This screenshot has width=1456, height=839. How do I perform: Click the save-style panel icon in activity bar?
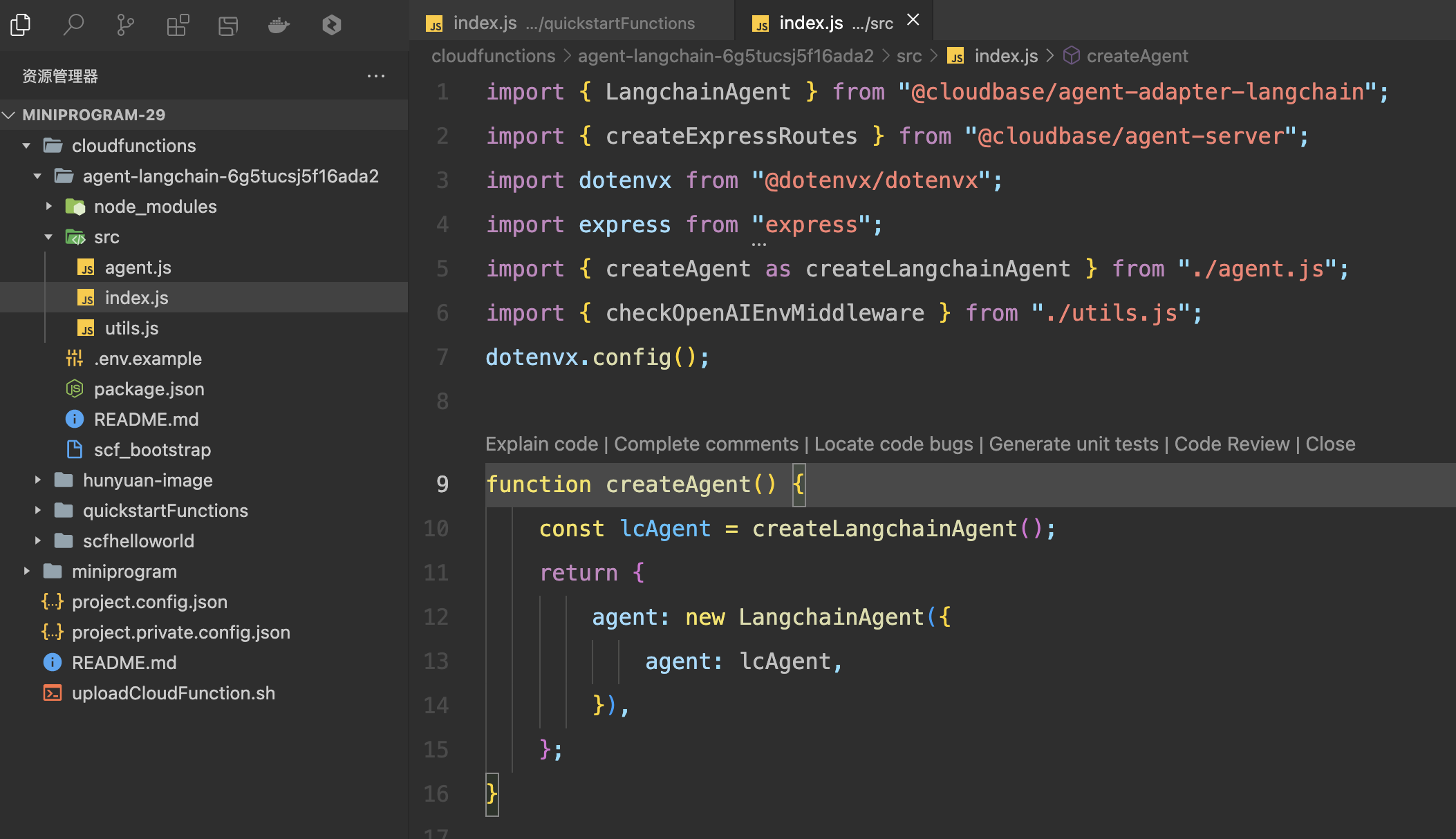(228, 26)
